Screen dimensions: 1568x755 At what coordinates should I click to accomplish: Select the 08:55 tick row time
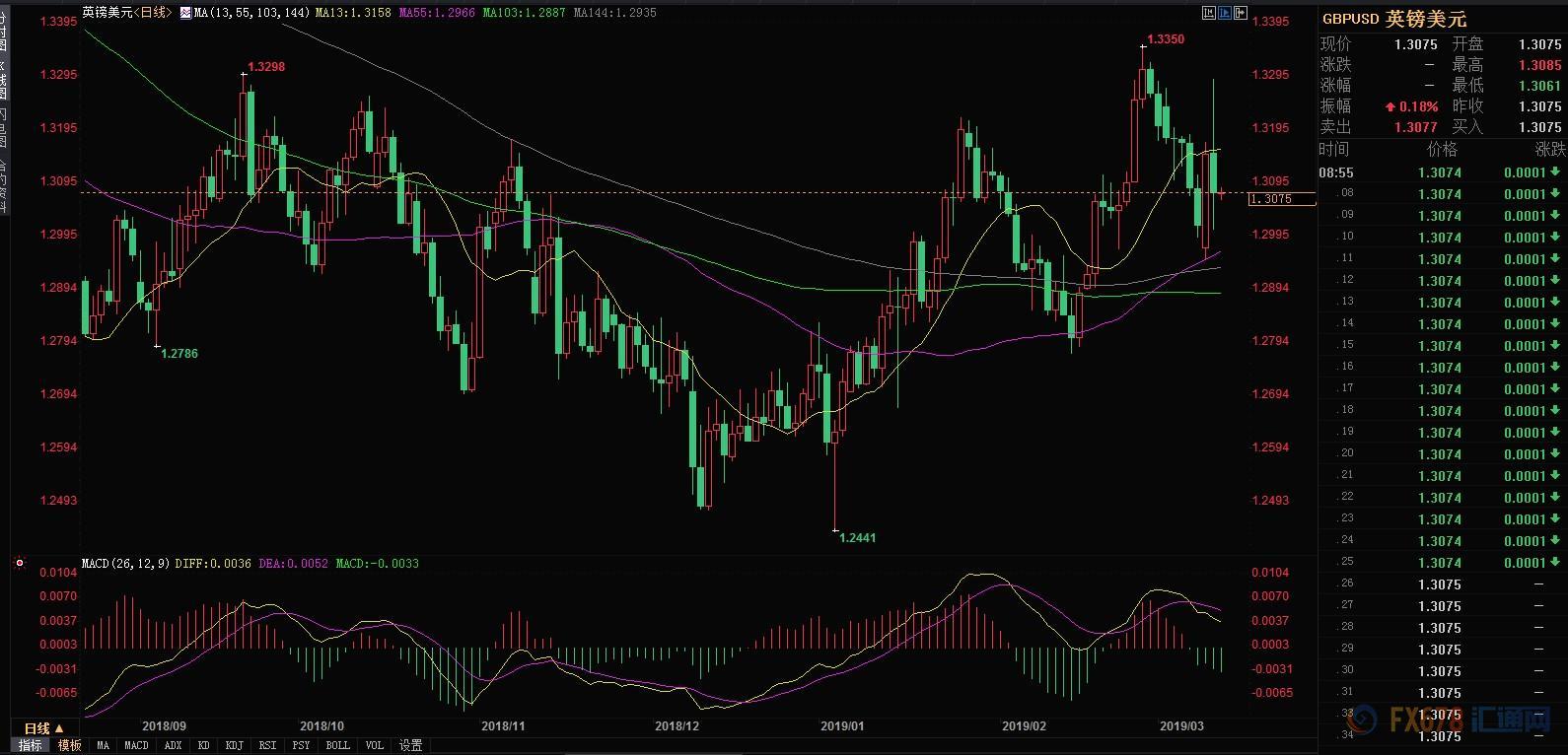pos(1336,172)
